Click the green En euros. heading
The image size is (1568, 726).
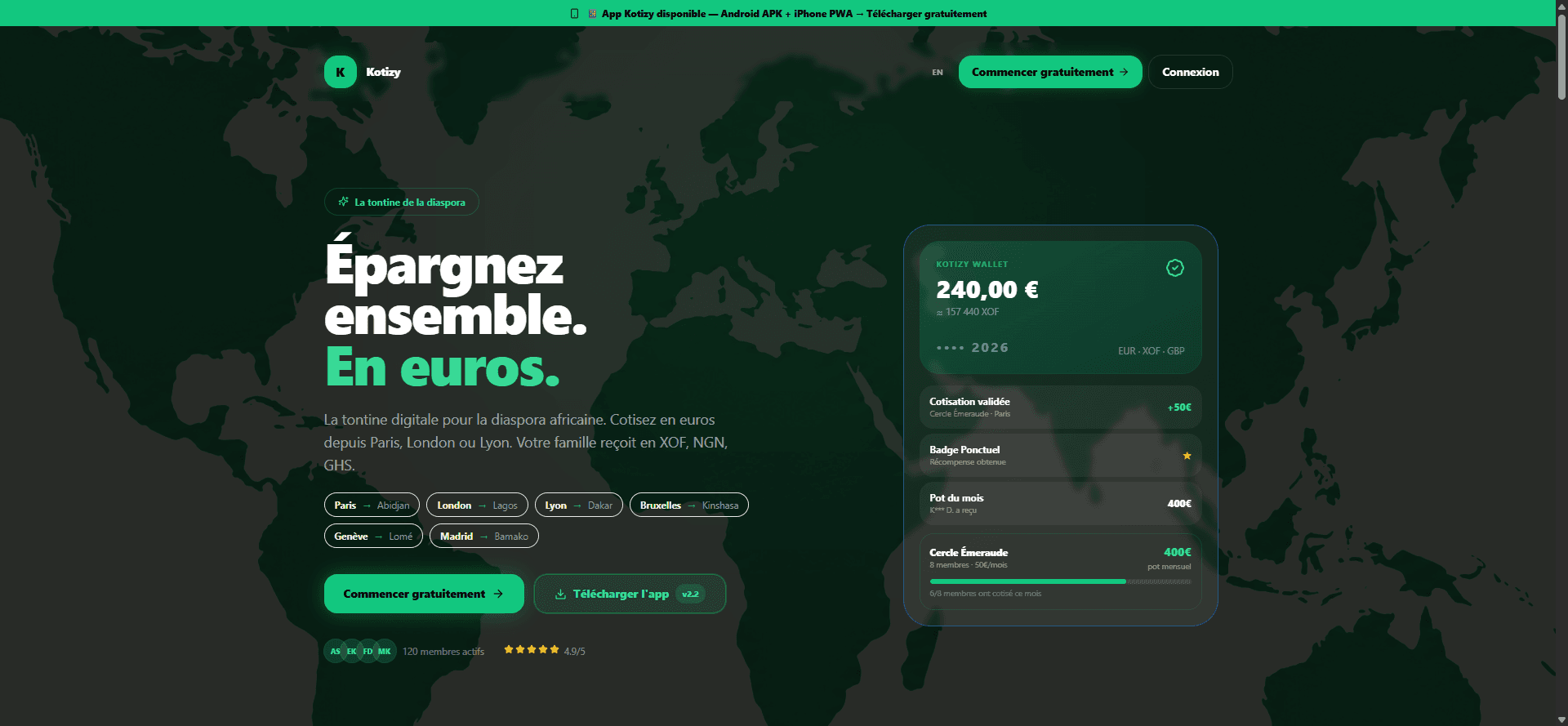click(443, 367)
